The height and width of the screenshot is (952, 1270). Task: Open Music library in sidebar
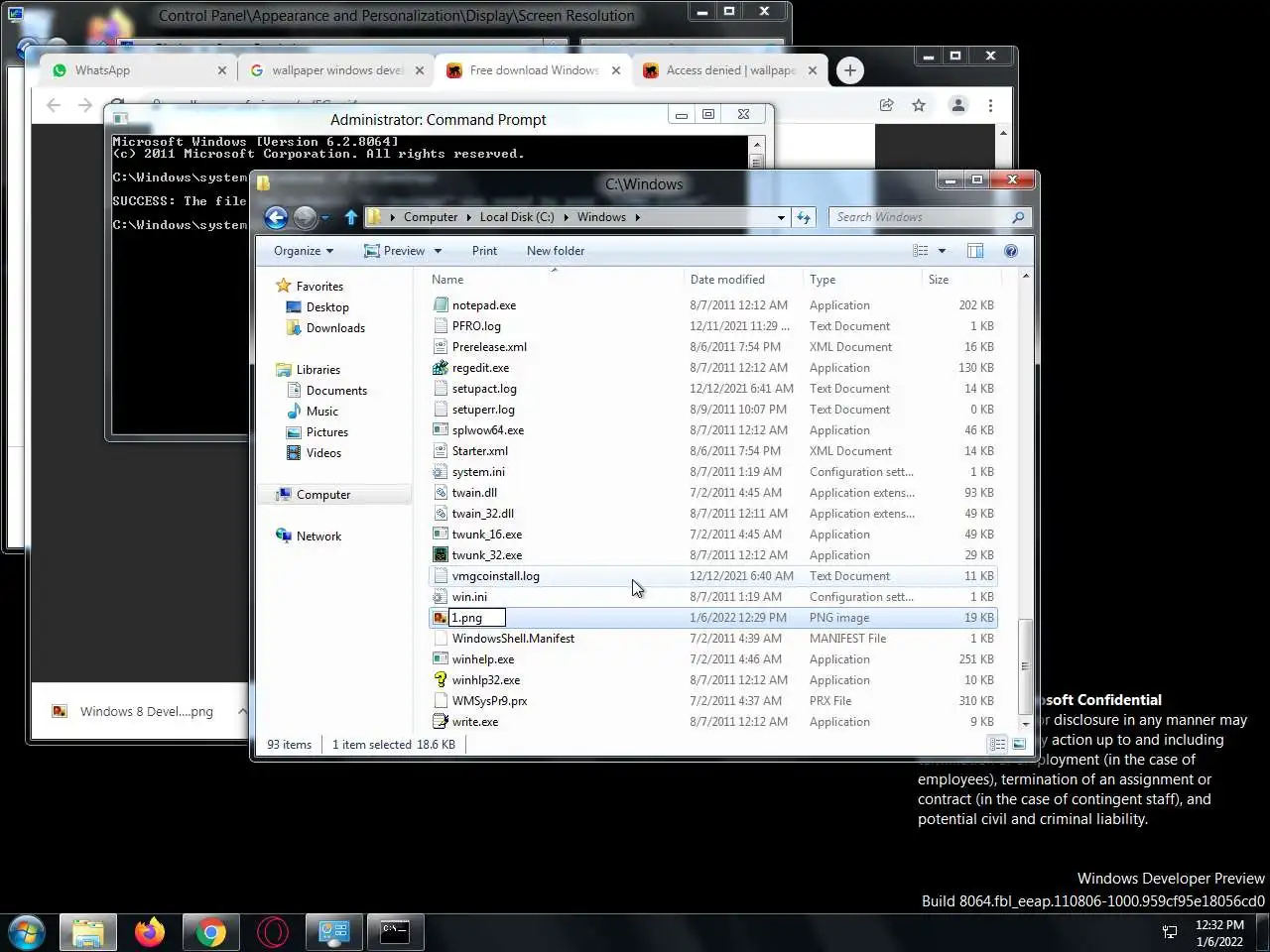coord(322,412)
